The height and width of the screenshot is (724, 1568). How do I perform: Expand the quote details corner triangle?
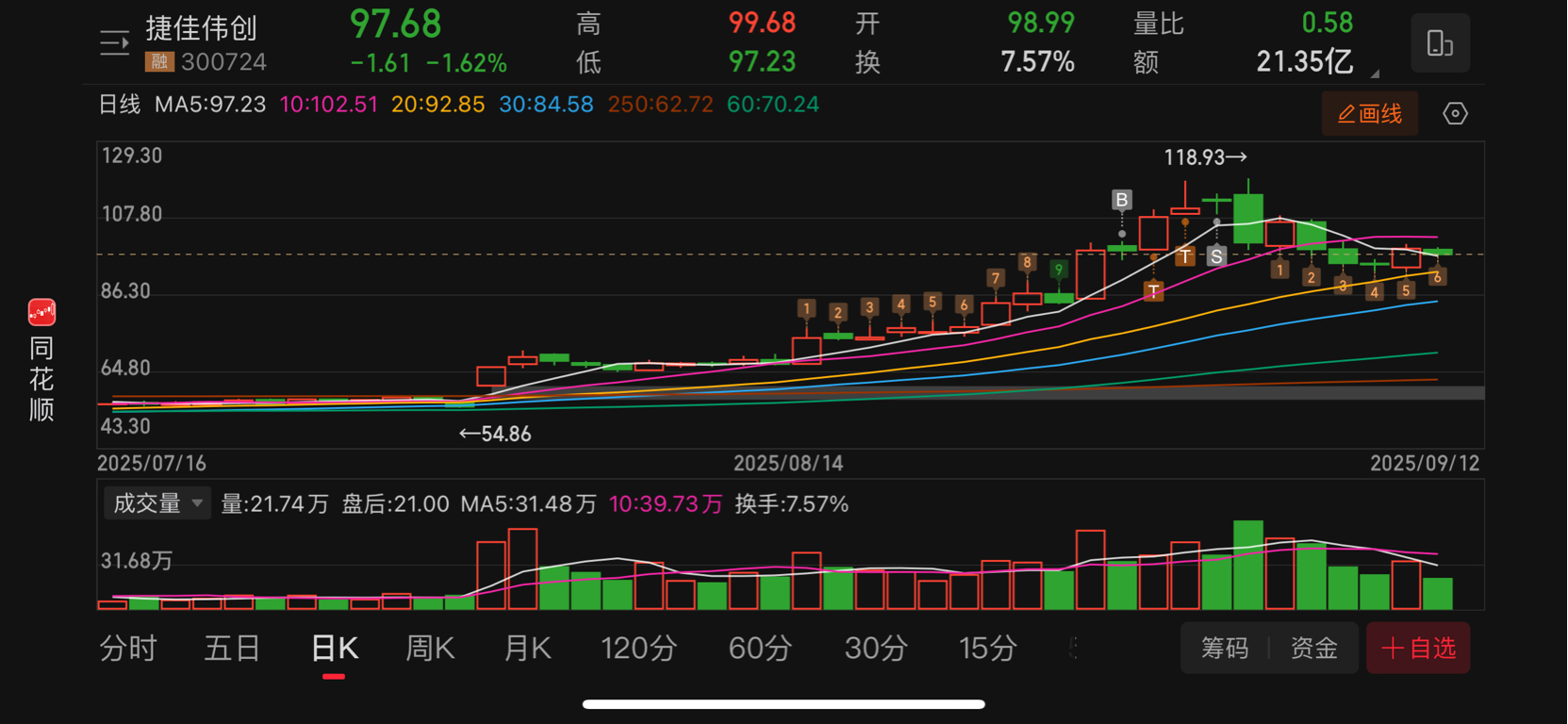click(1375, 74)
